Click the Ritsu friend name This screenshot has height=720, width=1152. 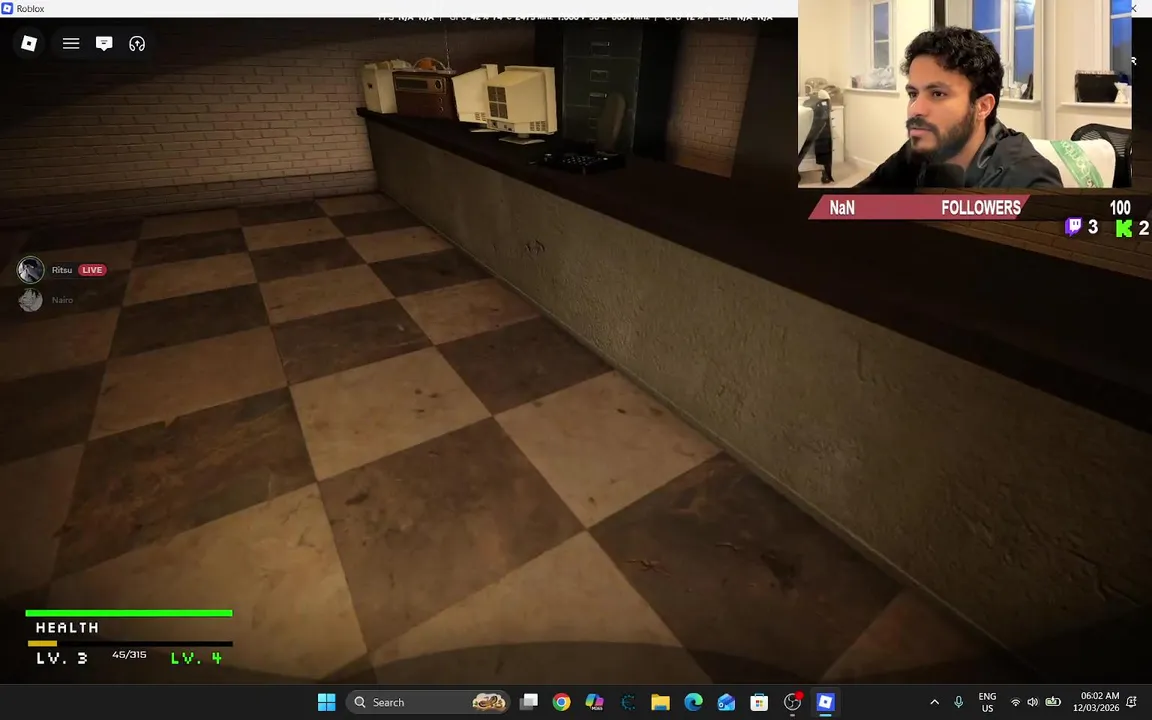[x=62, y=270]
